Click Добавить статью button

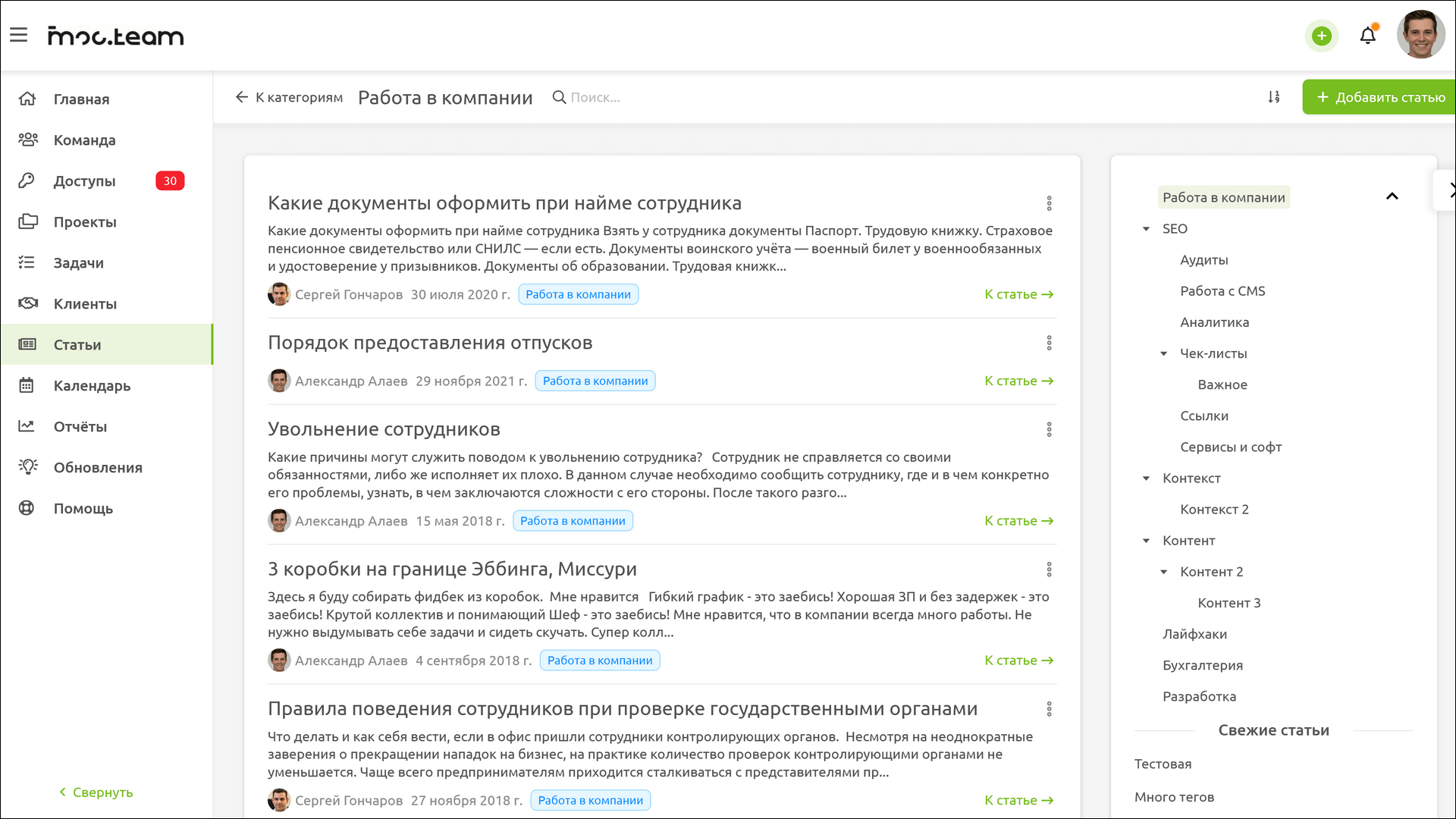(1379, 97)
